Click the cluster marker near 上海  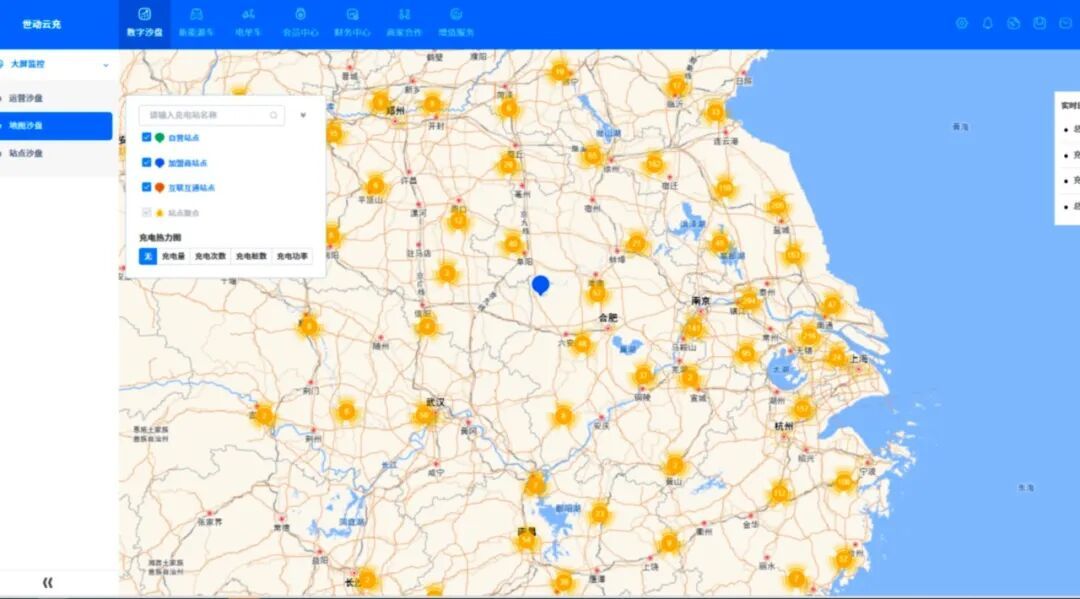tap(837, 357)
